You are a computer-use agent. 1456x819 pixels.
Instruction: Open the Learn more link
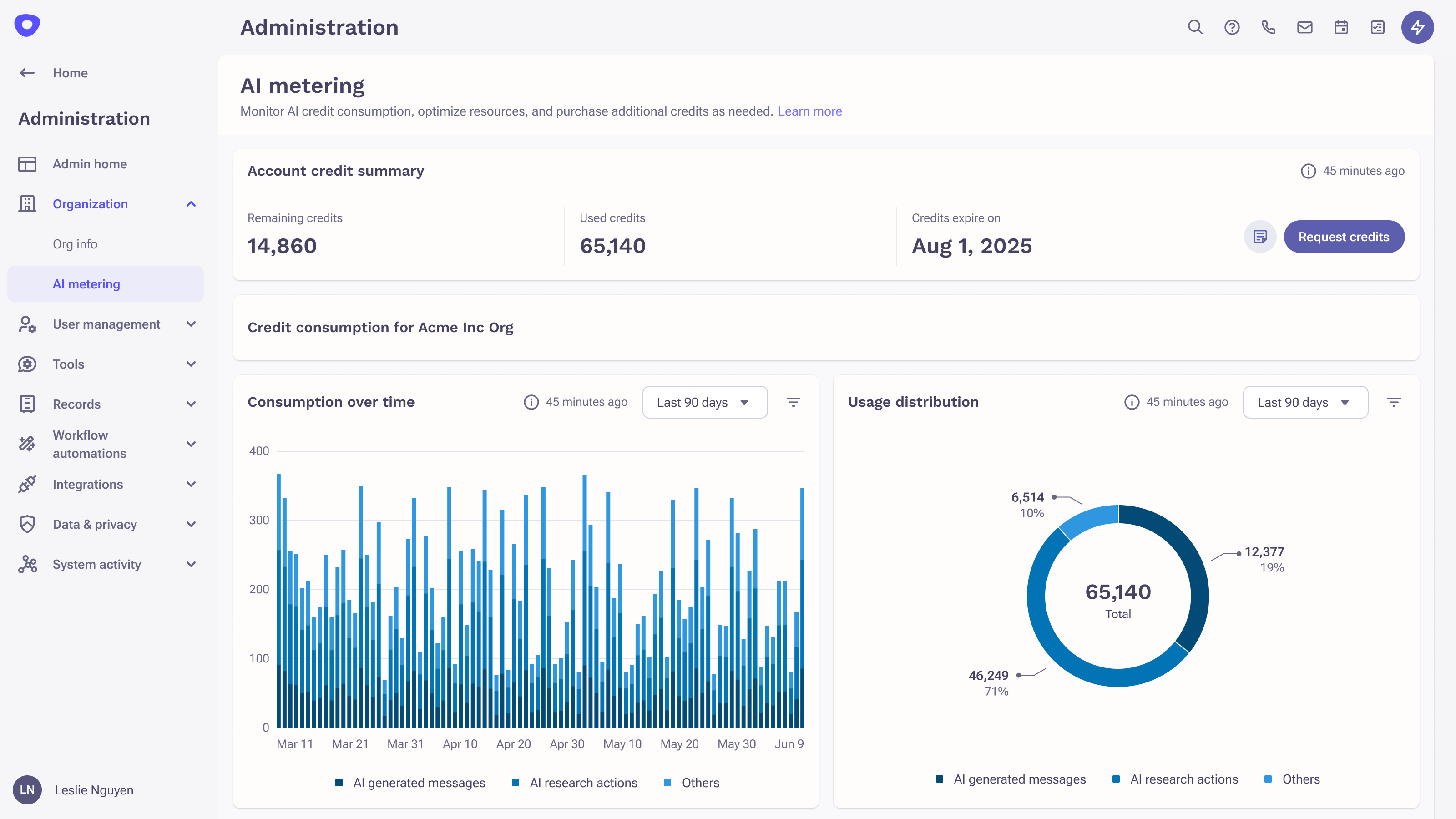809,111
